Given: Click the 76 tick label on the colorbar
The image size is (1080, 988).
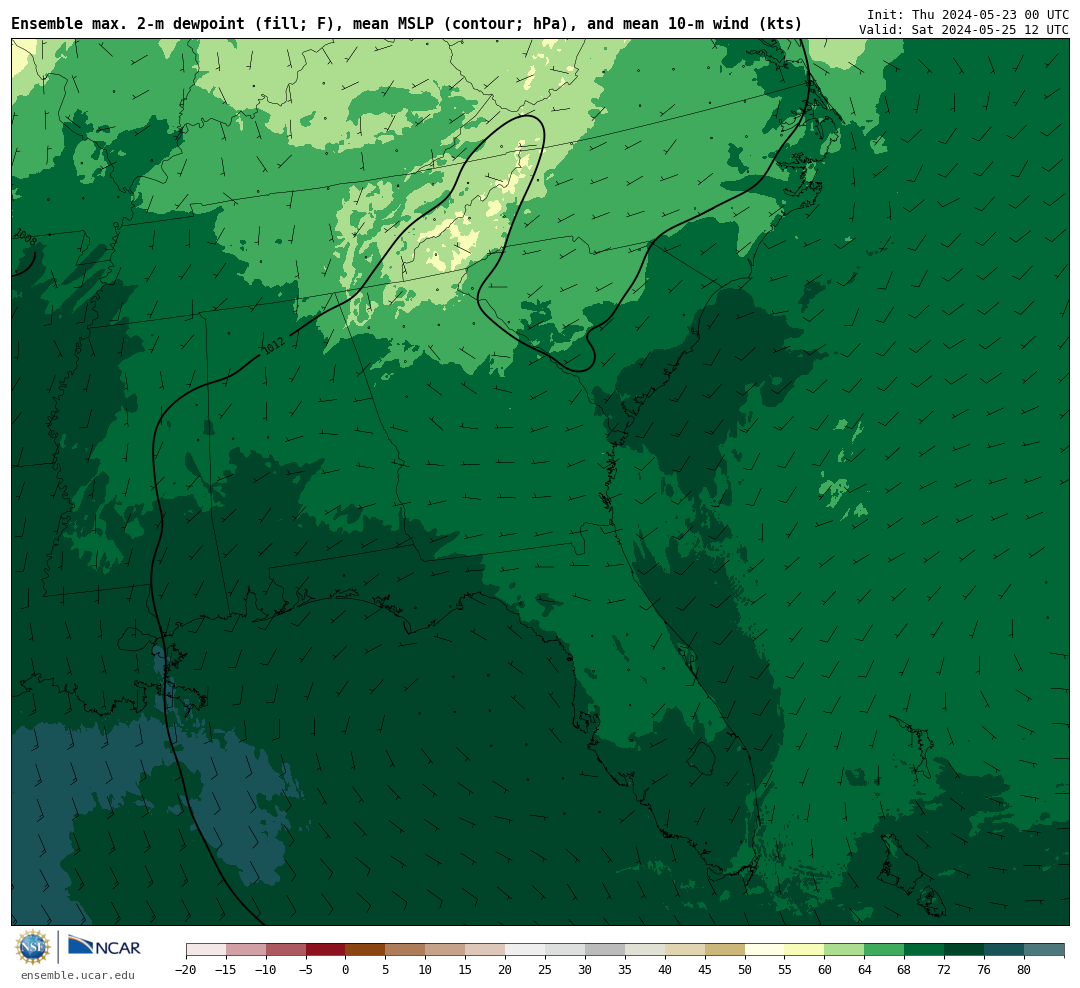Looking at the screenshot, I should tap(984, 970).
